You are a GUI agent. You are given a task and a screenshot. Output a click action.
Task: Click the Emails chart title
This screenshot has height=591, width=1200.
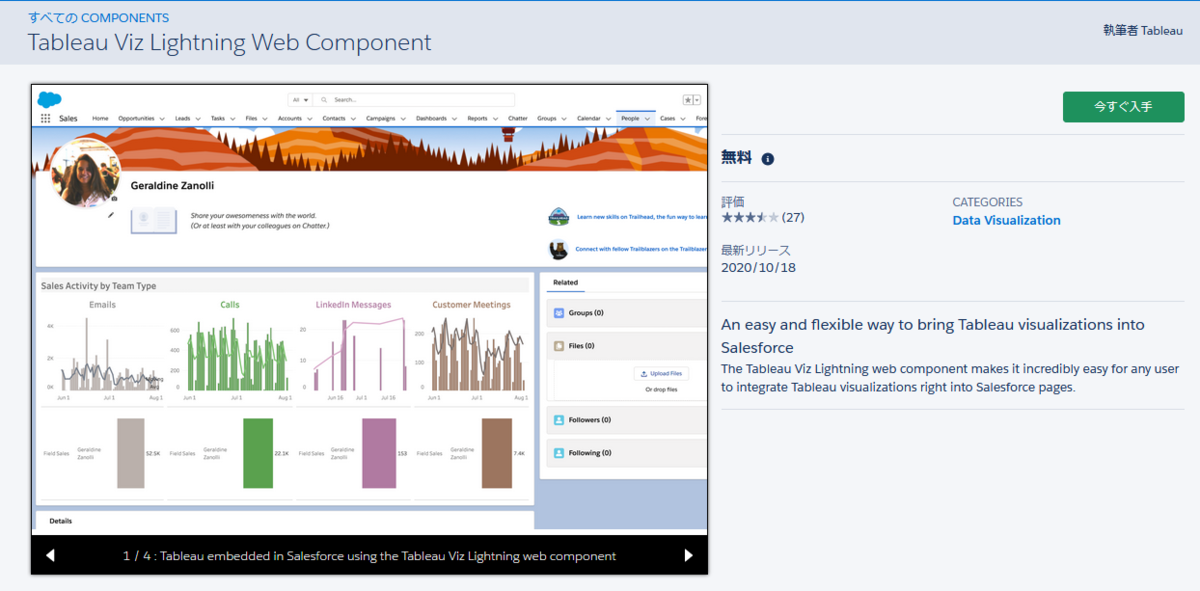pos(102,305)
